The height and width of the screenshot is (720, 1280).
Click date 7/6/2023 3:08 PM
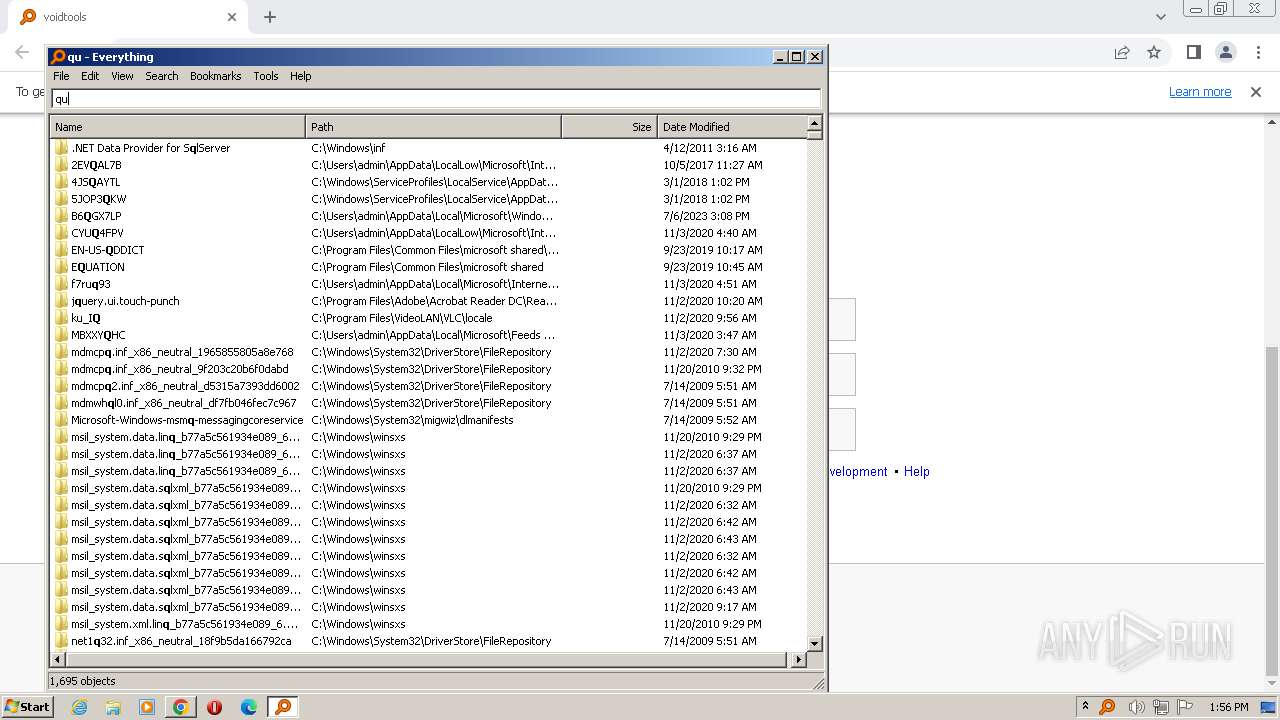tap(706, 216)
